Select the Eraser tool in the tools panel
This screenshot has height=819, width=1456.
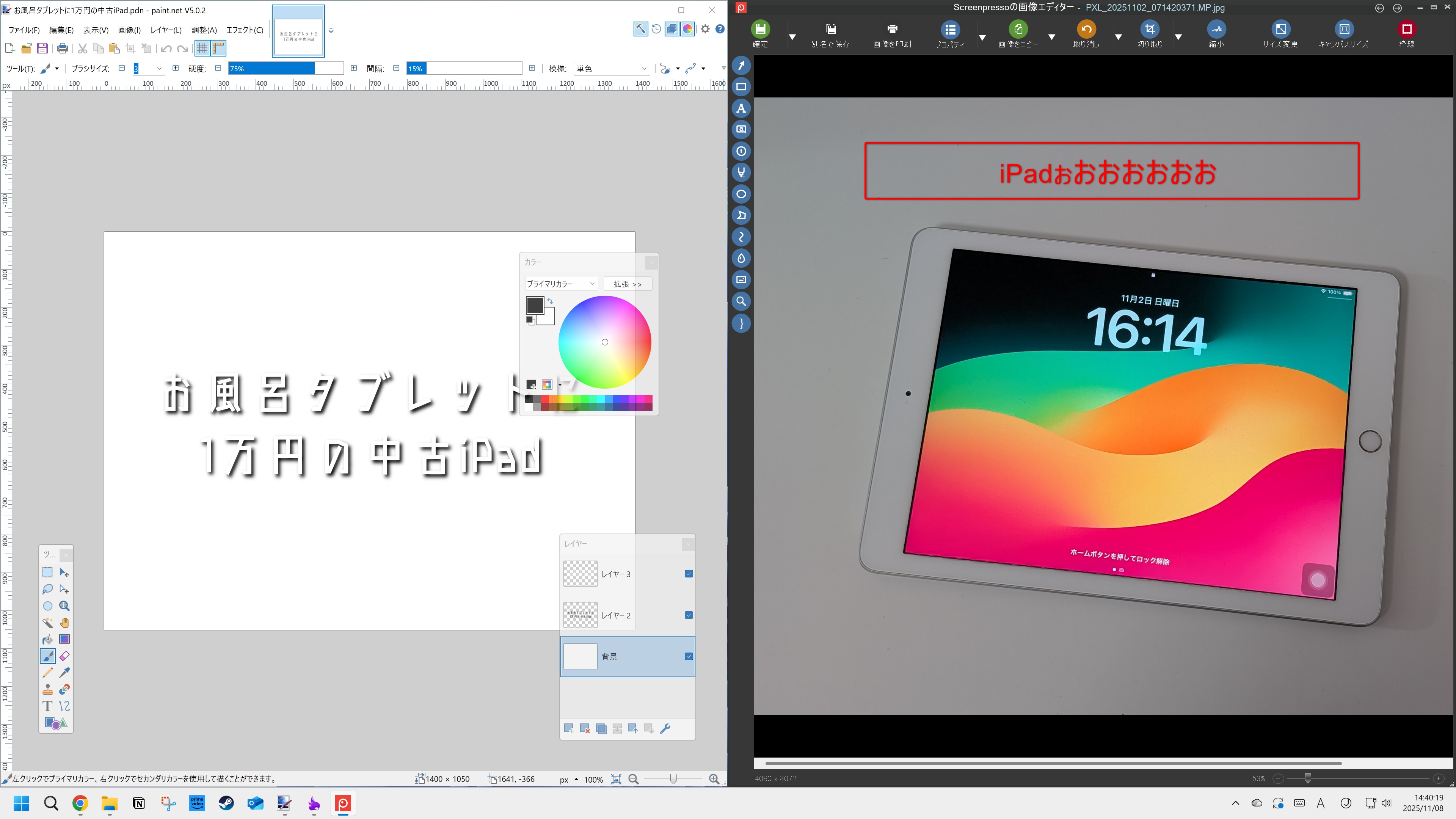tap(64, 656)
